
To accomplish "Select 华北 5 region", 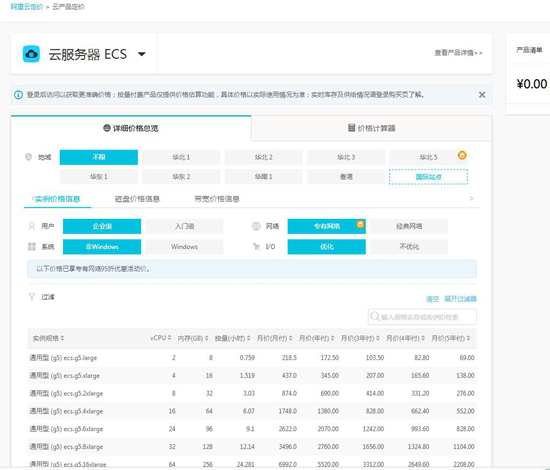I will (428, 157).
